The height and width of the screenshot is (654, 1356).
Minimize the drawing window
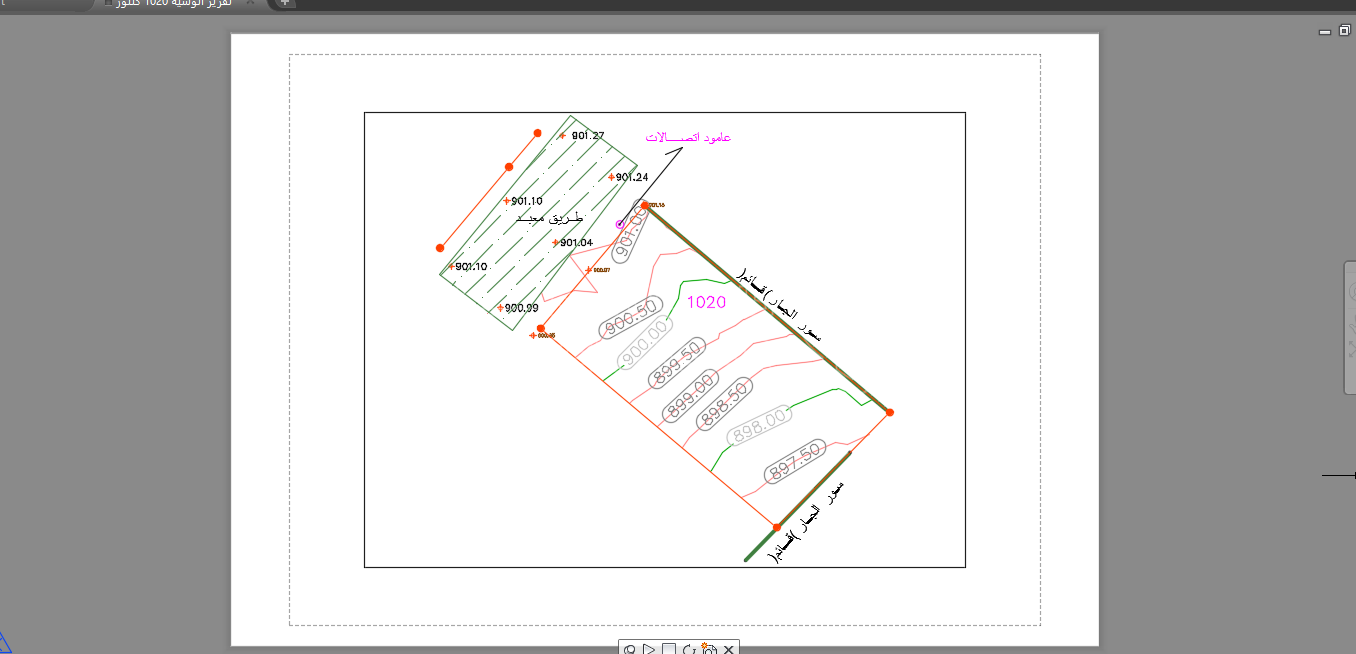(1325, 32)
